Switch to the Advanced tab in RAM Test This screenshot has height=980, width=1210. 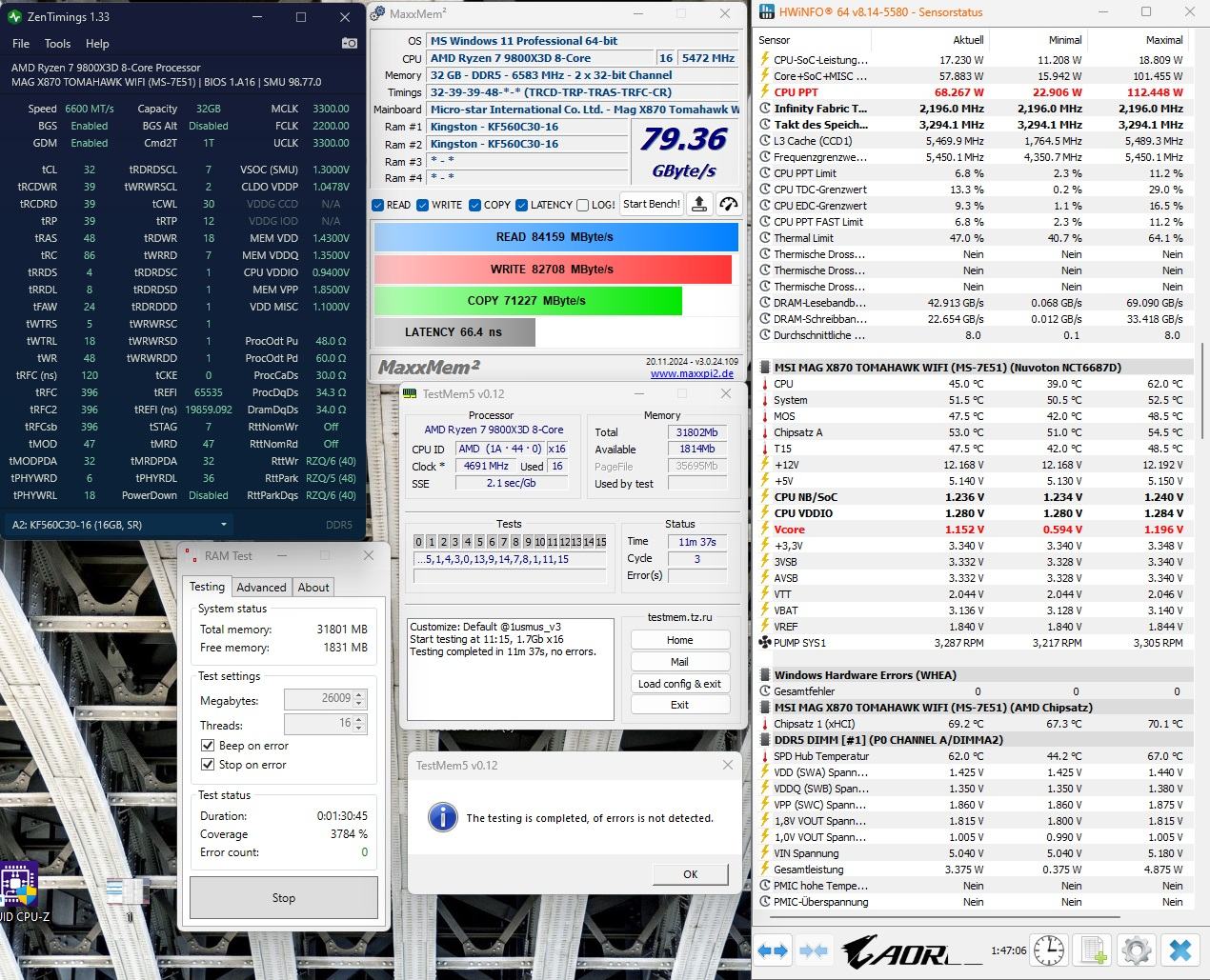[261, 588]
